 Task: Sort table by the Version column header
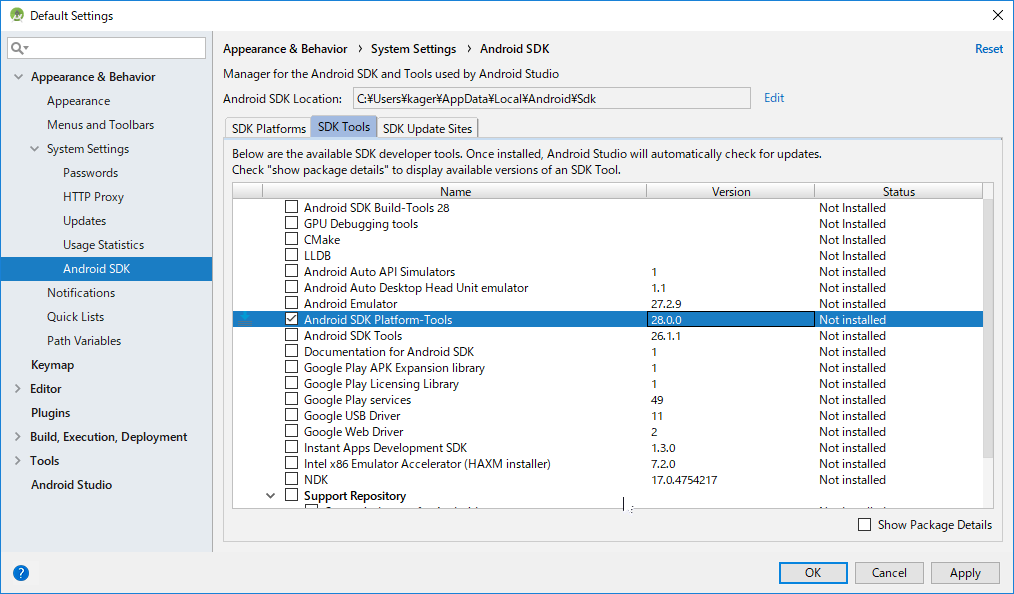tap(731, 191)
